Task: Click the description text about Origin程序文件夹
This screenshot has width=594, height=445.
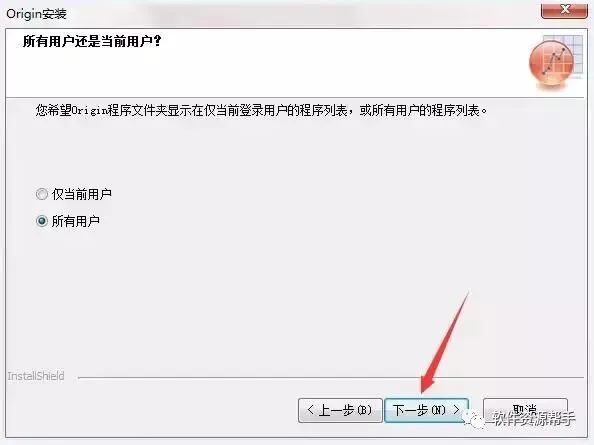Action: pos(261,111)
